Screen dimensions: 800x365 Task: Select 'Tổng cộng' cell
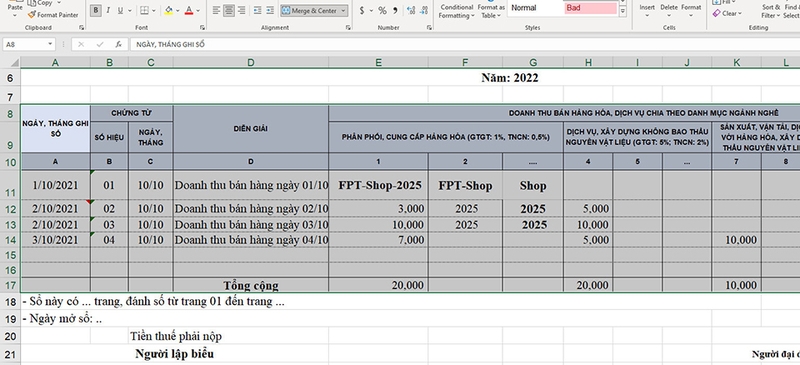point(251,285)
